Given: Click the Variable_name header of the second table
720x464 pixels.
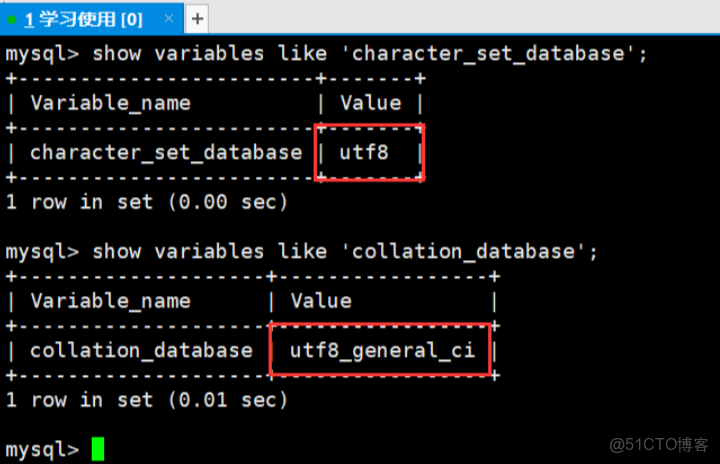Looking at the screenshot, I should 110,300.
